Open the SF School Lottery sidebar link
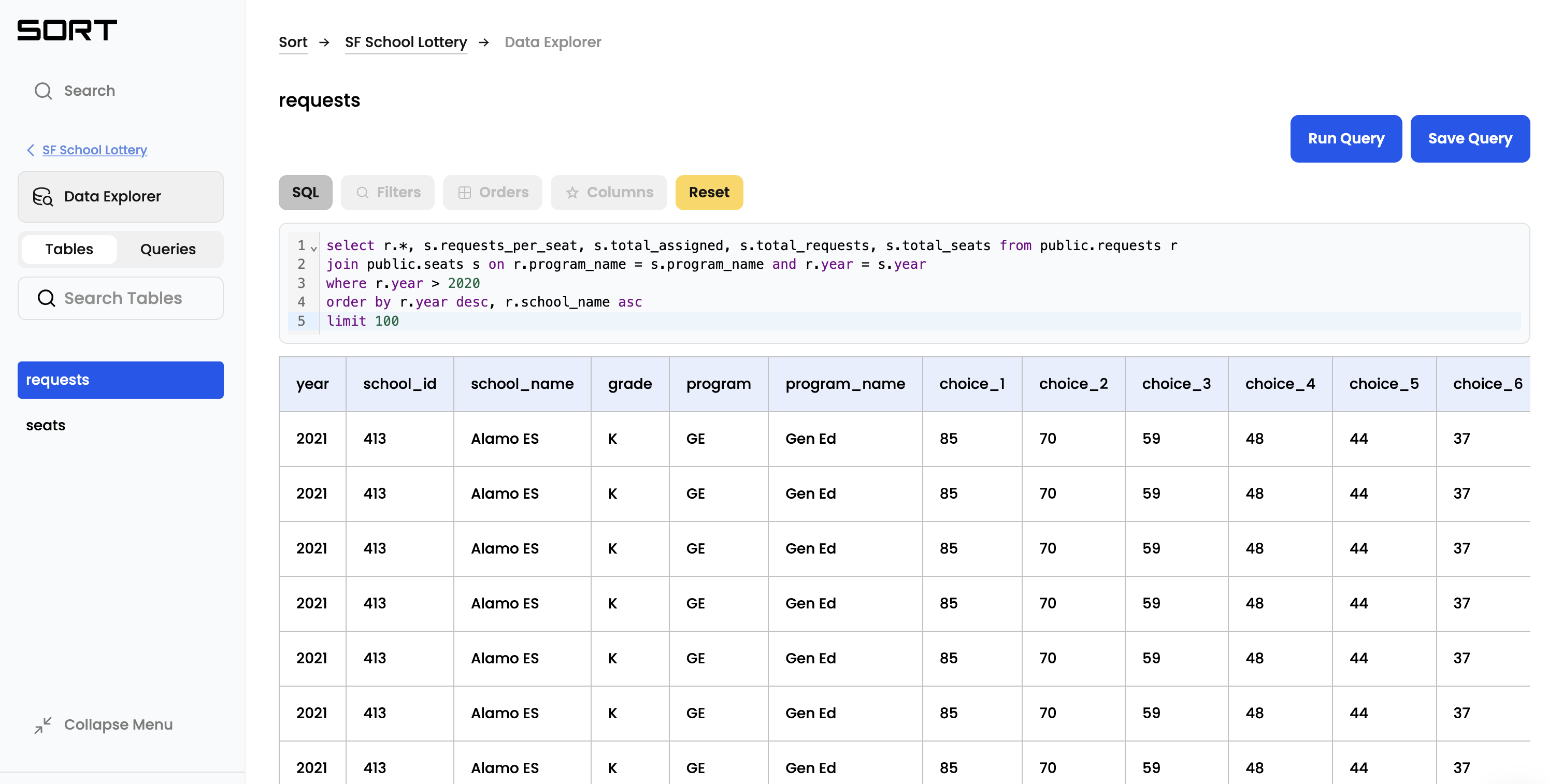This screenshot has height=784, width=1548. (x=94, y=150)
